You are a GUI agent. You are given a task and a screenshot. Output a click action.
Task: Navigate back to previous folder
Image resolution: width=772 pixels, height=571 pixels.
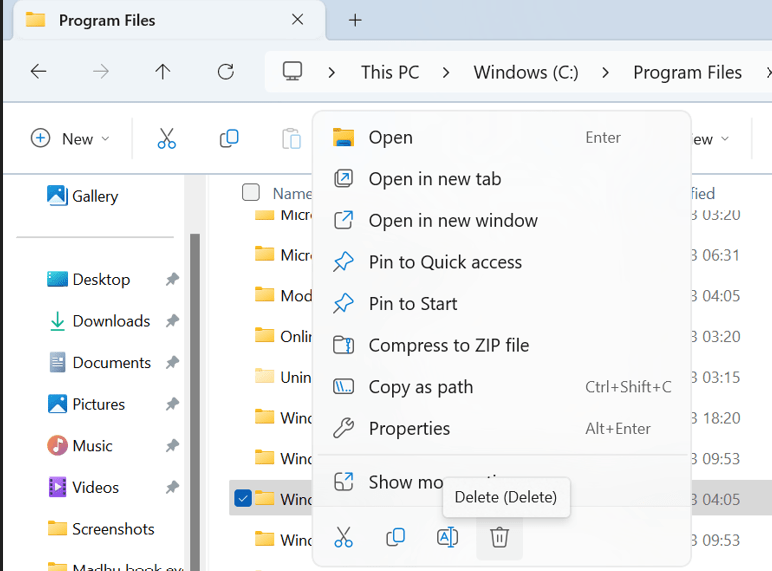pos(38,71)
